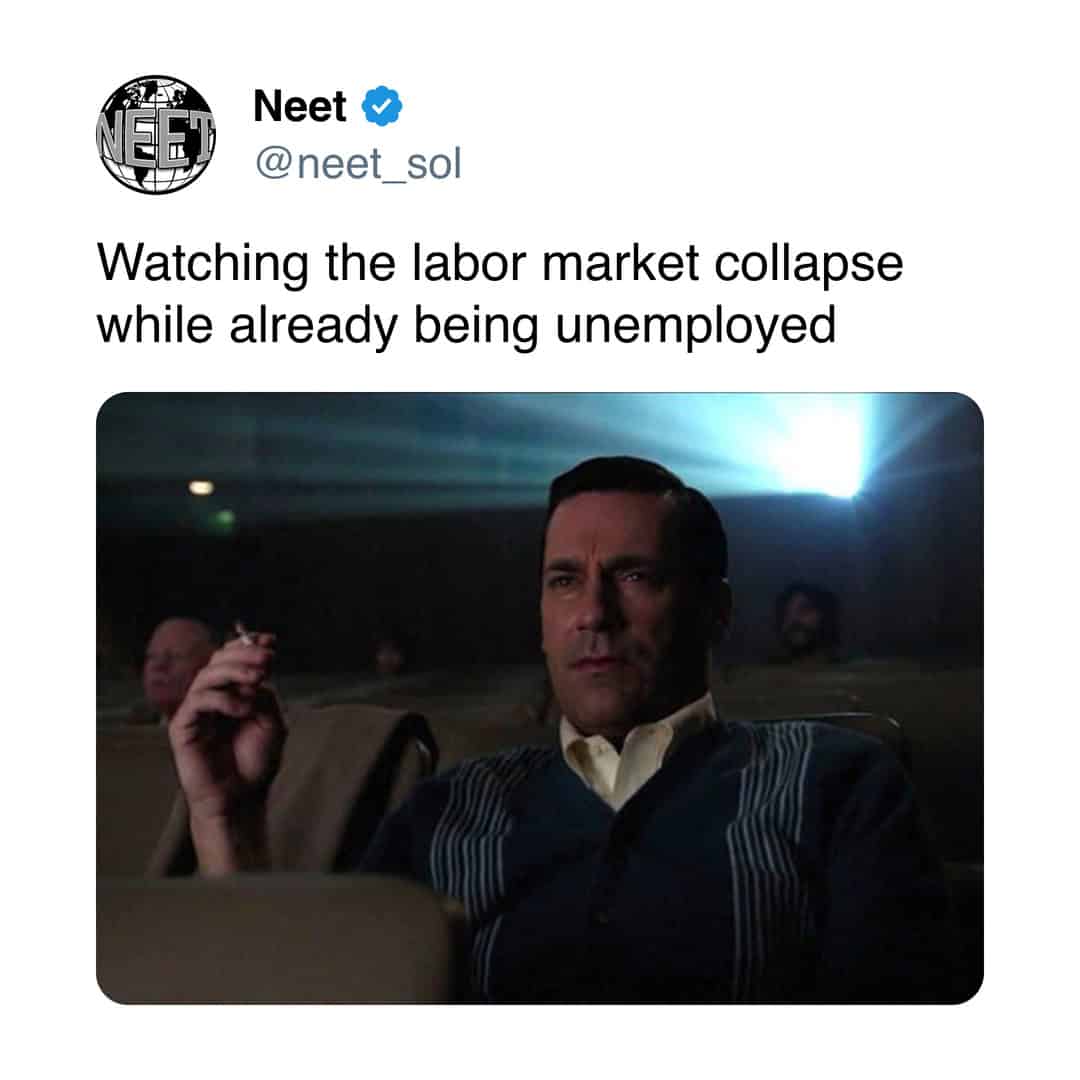The width and height of the screenshot is (1080, 1080).
Task: Click the word "collapse" in the tweet
Action: [809, 265]
